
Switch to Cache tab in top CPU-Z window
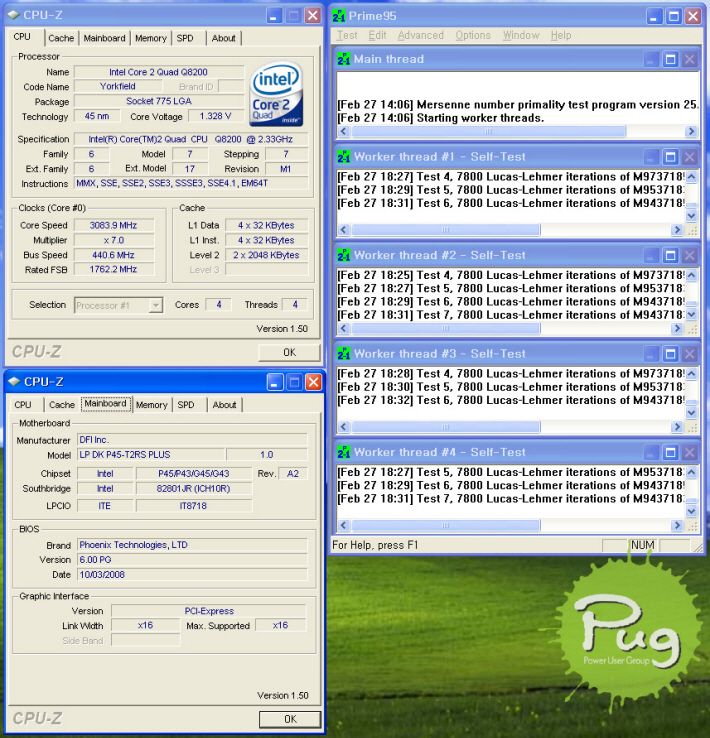tap(61, 38)
